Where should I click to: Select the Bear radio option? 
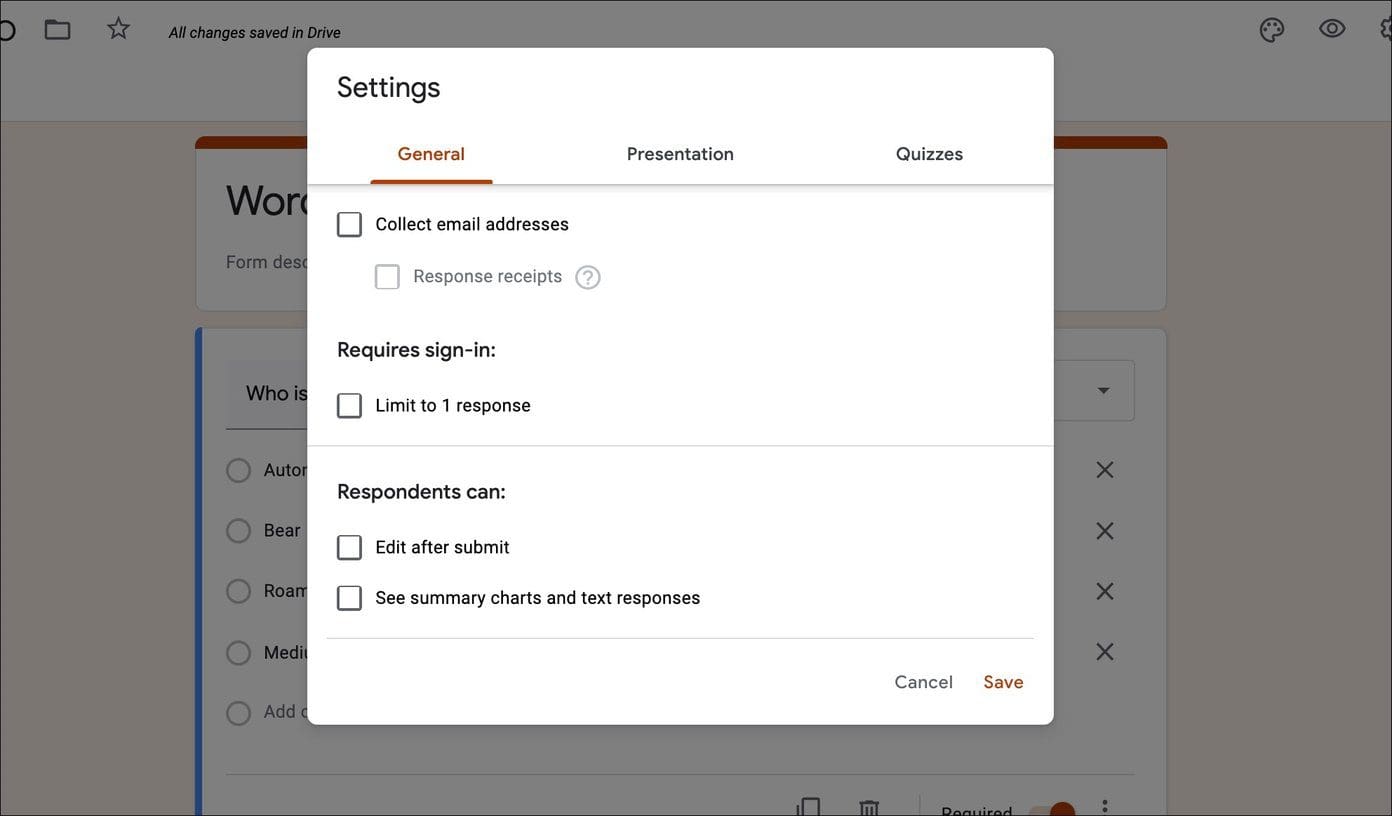(238, 531)
